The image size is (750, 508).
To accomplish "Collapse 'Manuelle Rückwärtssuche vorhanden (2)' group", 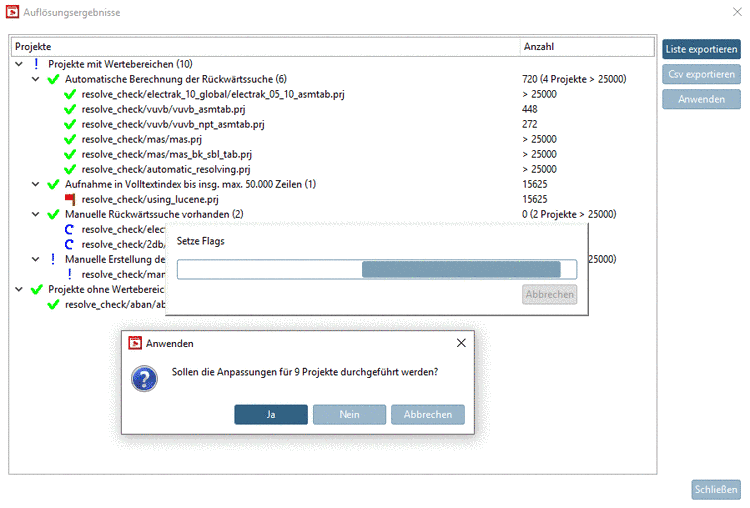I will [35, 214].
